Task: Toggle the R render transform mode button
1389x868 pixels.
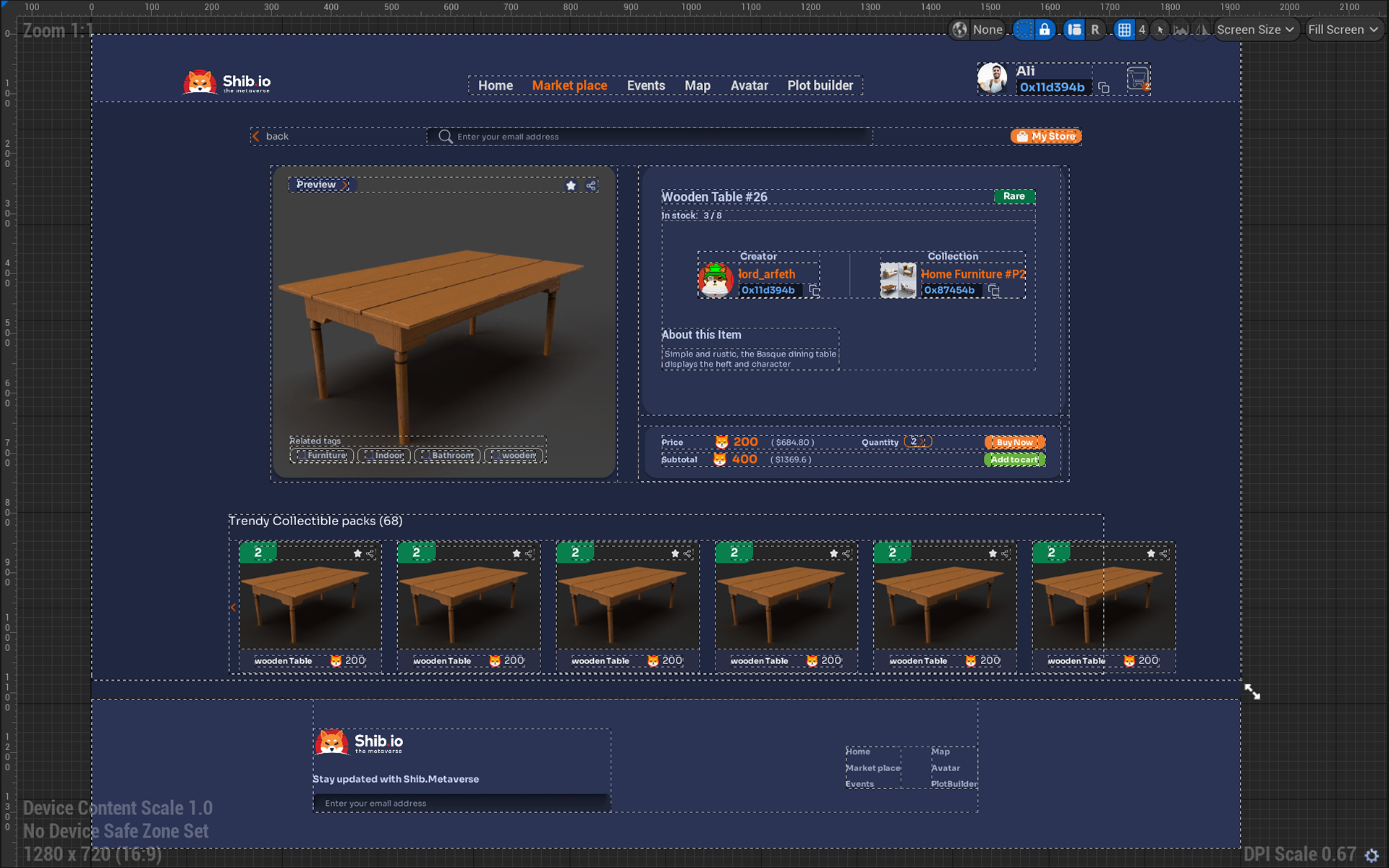Action: (x=1095, y=30)
